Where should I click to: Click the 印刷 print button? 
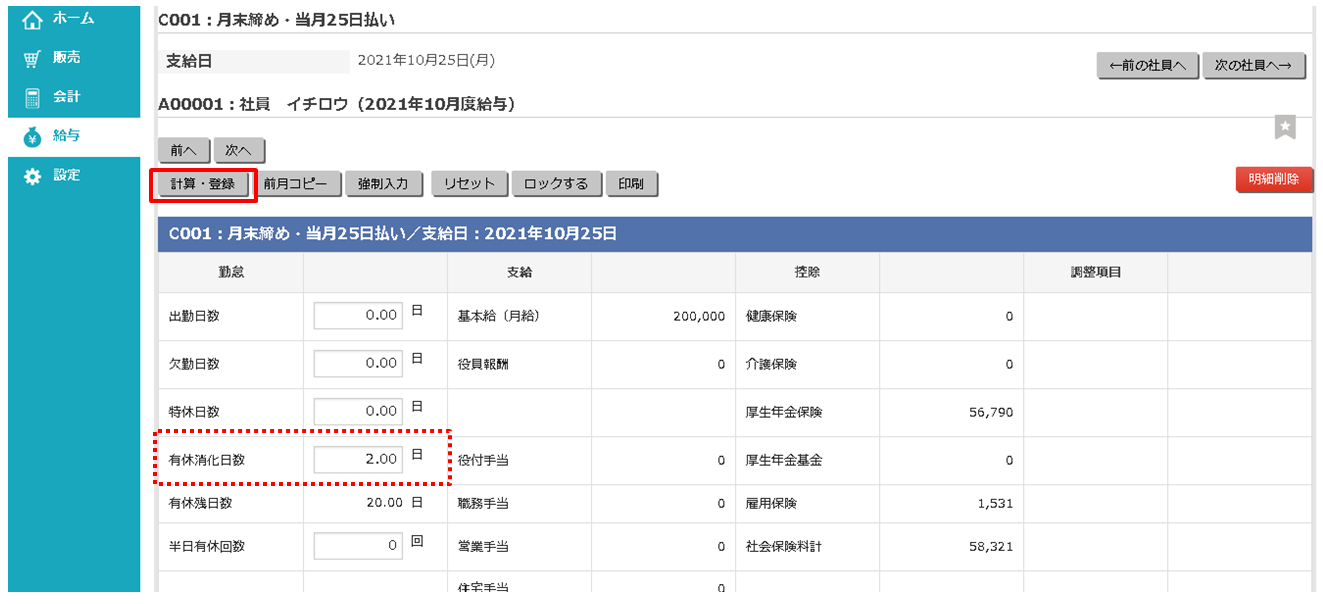point(631,184)
